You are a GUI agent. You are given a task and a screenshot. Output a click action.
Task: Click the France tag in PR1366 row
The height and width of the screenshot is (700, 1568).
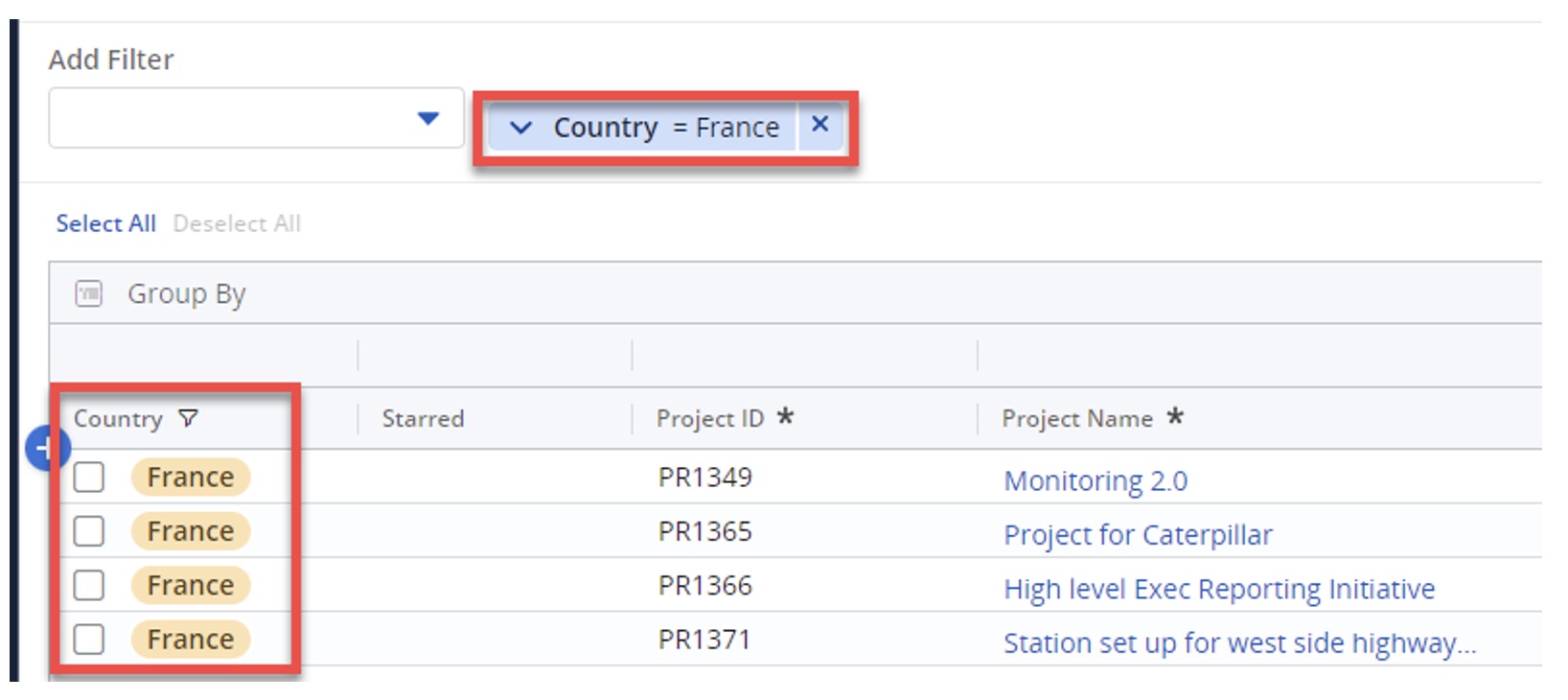tap(191, 585)
